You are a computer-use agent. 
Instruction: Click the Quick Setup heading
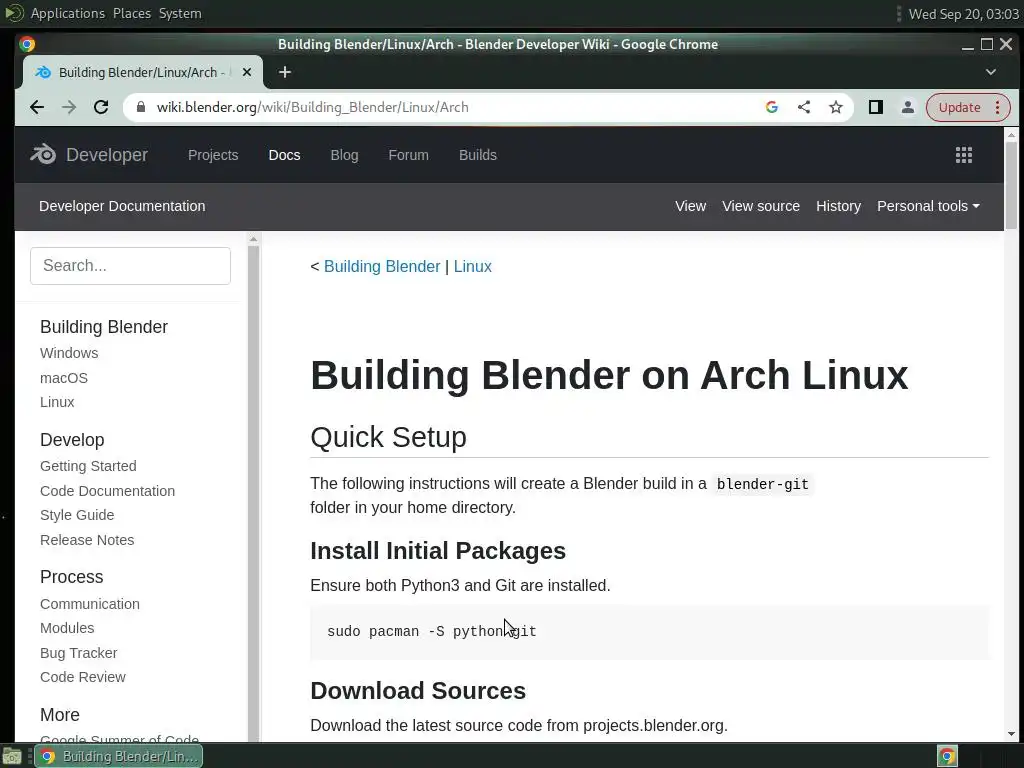[388, 437]
